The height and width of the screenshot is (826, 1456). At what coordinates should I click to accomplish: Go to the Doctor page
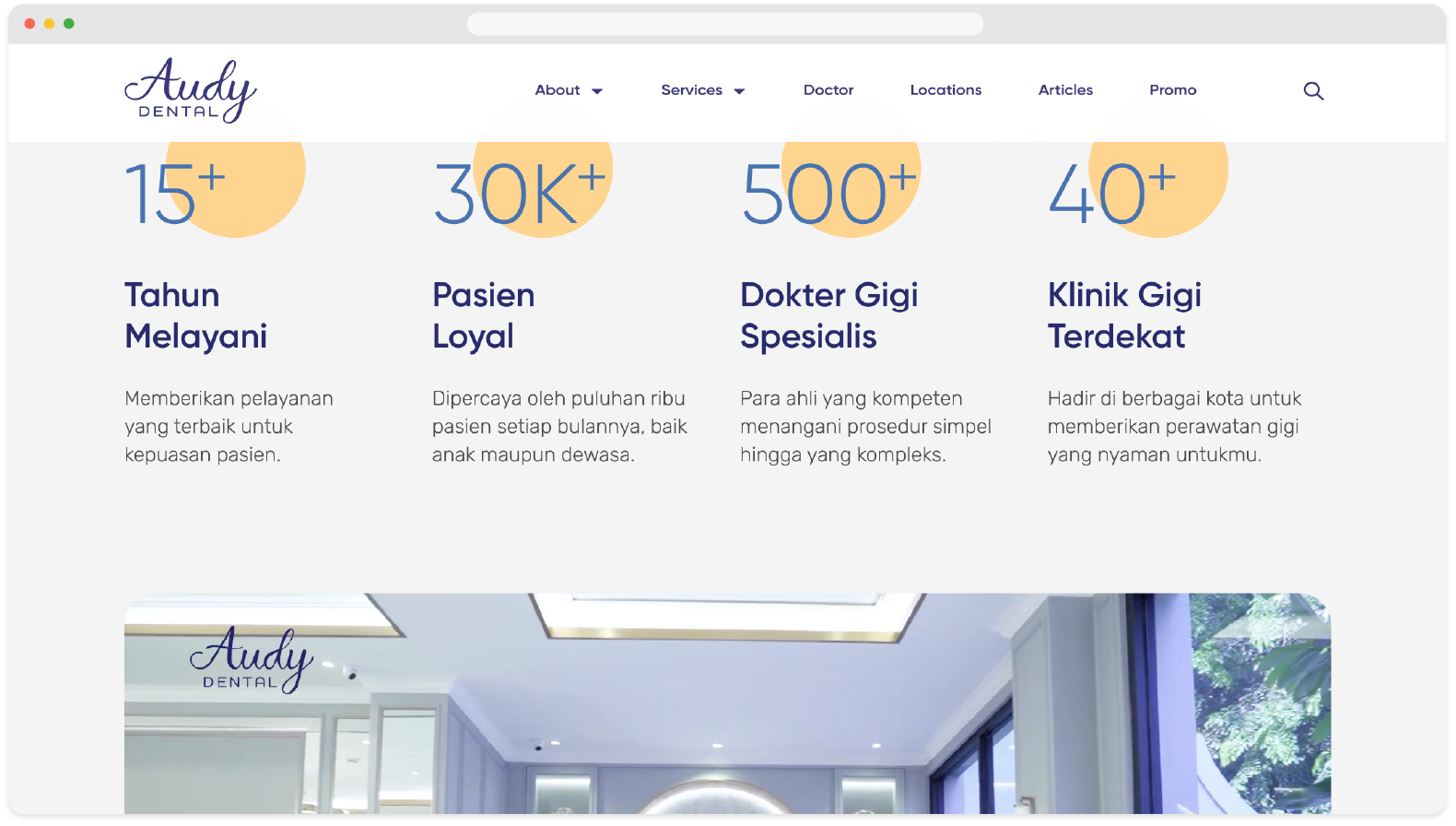(x=828, y=90)
